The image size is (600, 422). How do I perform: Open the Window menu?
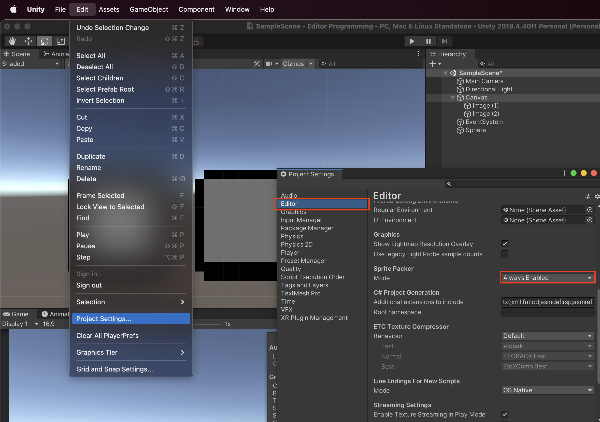pyautogui.click(x=237, y=9)
